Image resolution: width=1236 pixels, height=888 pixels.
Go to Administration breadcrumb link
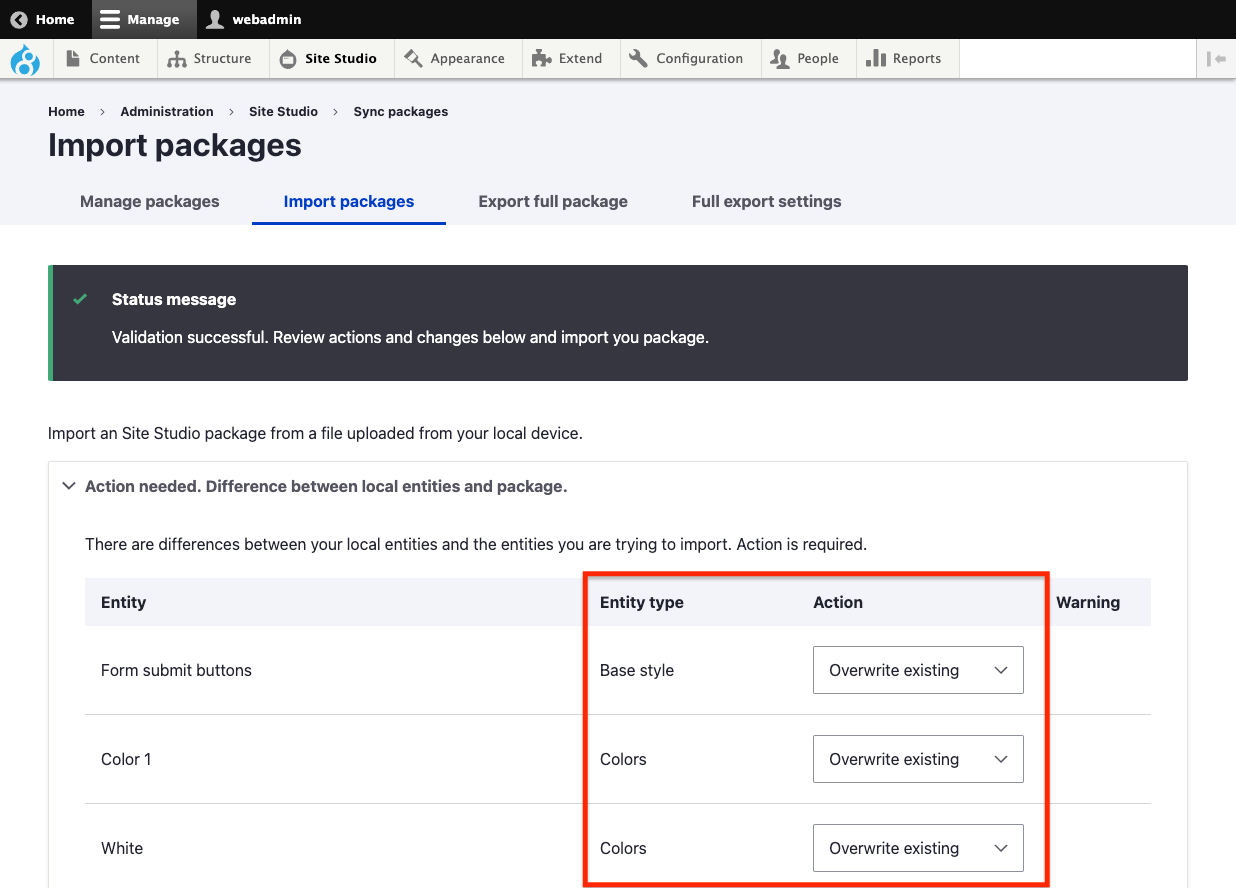point(167,112)
